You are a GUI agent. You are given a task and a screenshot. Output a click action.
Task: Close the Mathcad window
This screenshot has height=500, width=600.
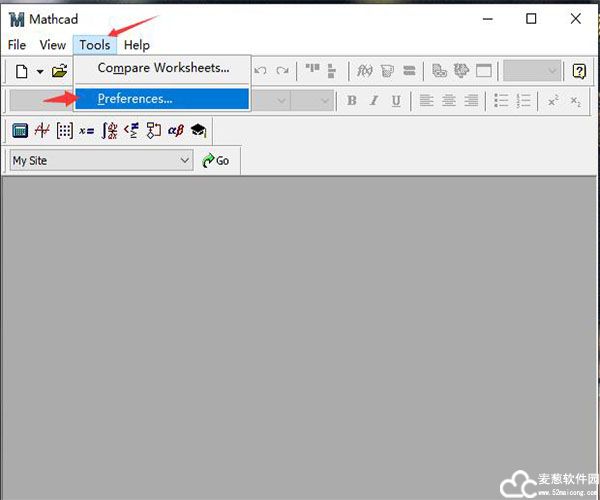pos(576,18)
